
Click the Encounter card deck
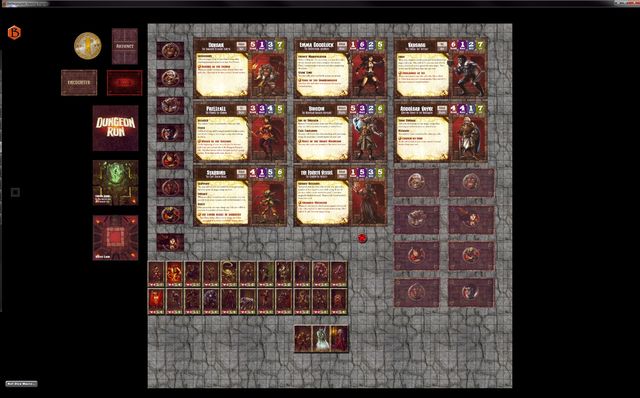click(x=79, y=82)
